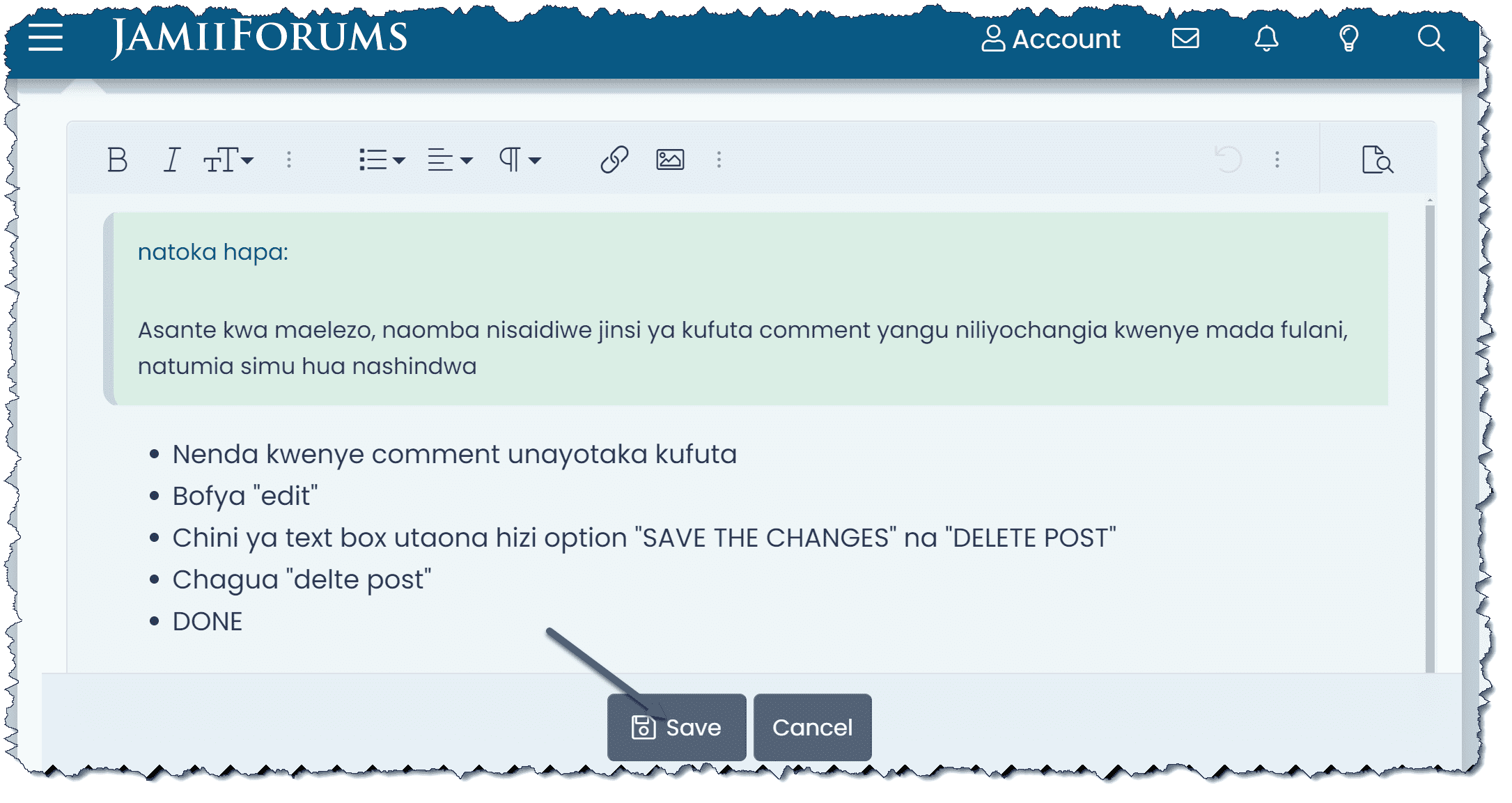Screen dimensions: 1512x803
Task: Click the bullet line Bofya "edit"
Action: (245, 496)
